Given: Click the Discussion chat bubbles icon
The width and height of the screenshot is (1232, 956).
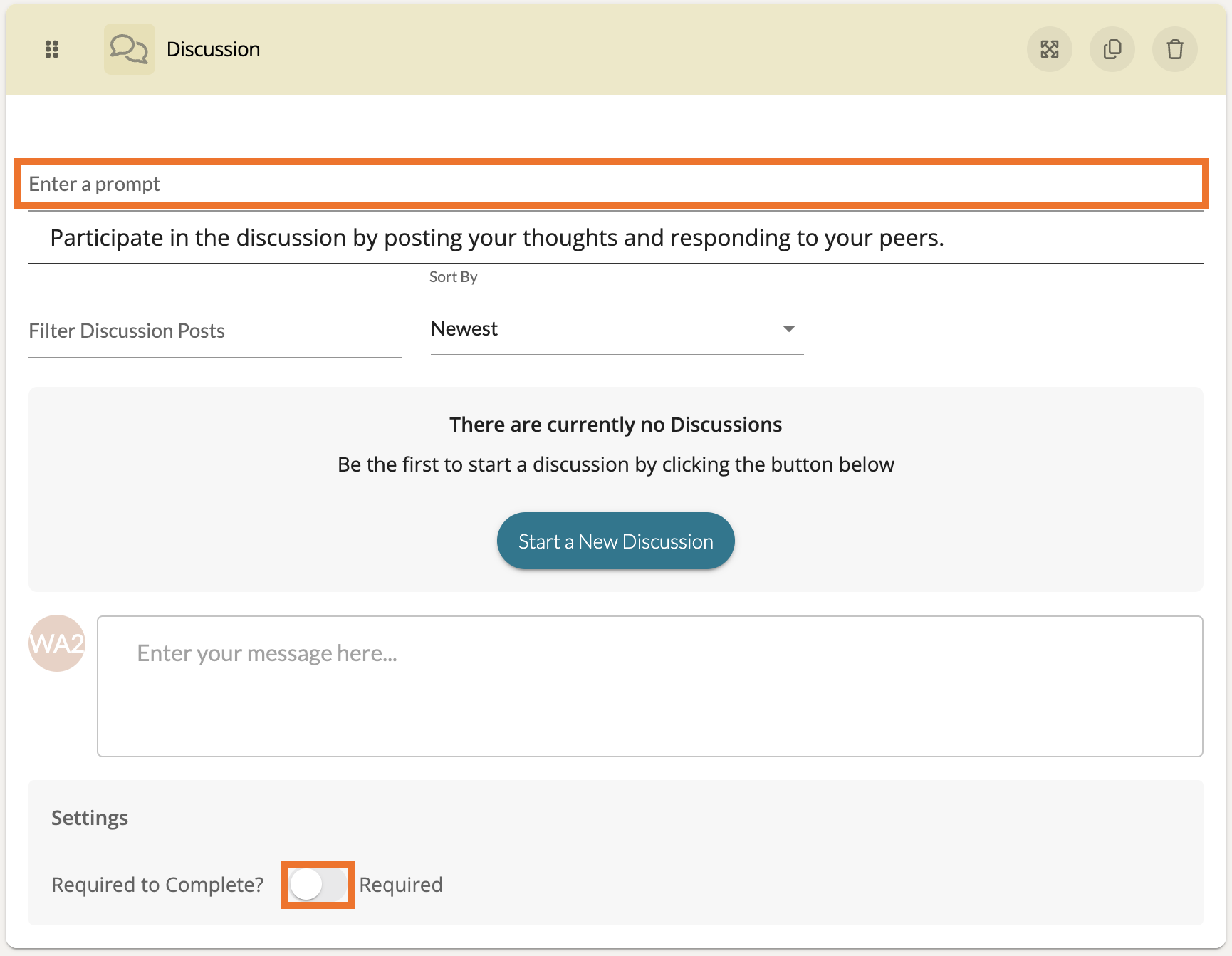Looking at the screenshot, I should pyautogui.click(x=129, y=49).
